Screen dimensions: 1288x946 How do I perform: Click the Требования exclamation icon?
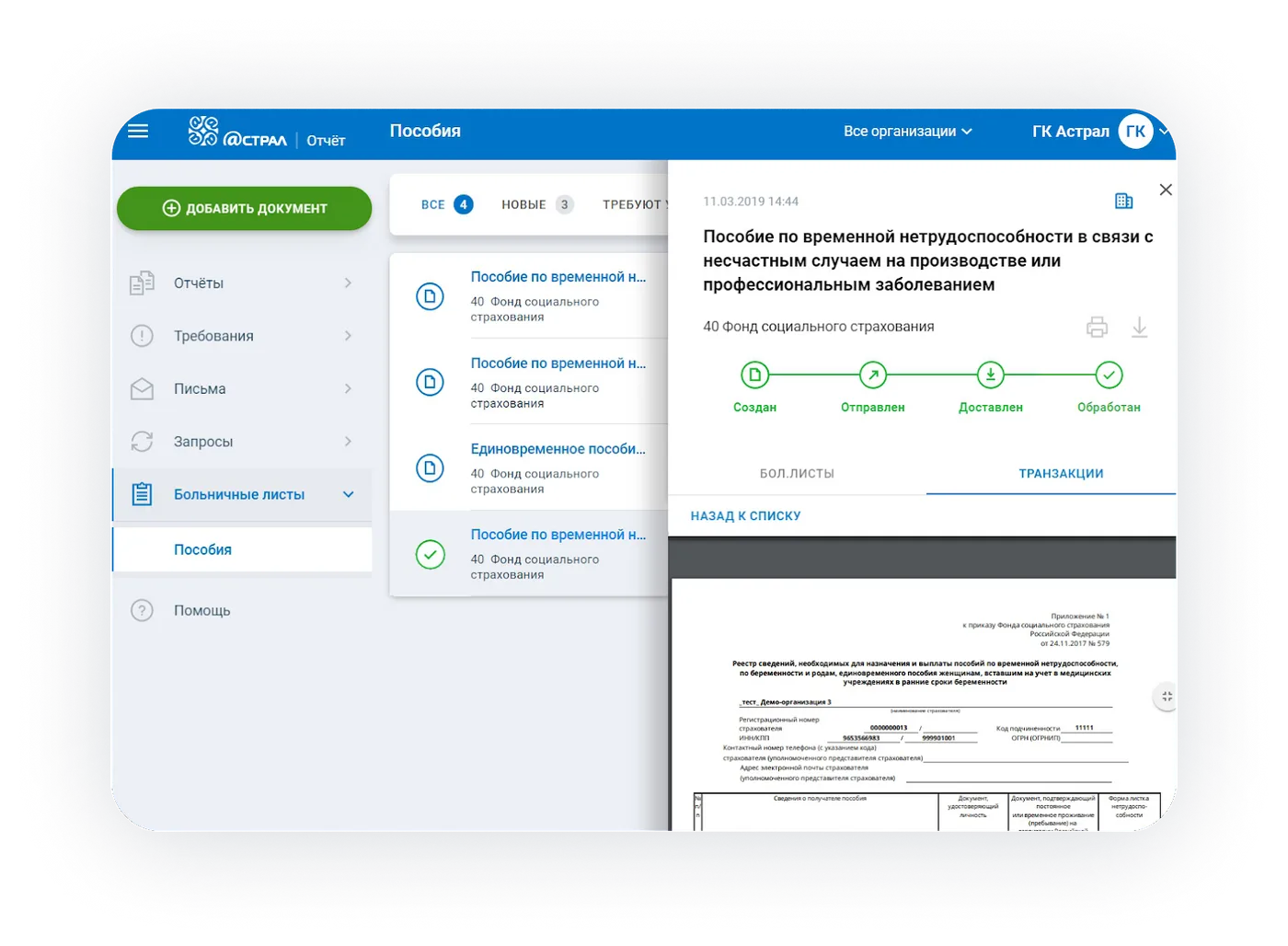tap(142, 336)
